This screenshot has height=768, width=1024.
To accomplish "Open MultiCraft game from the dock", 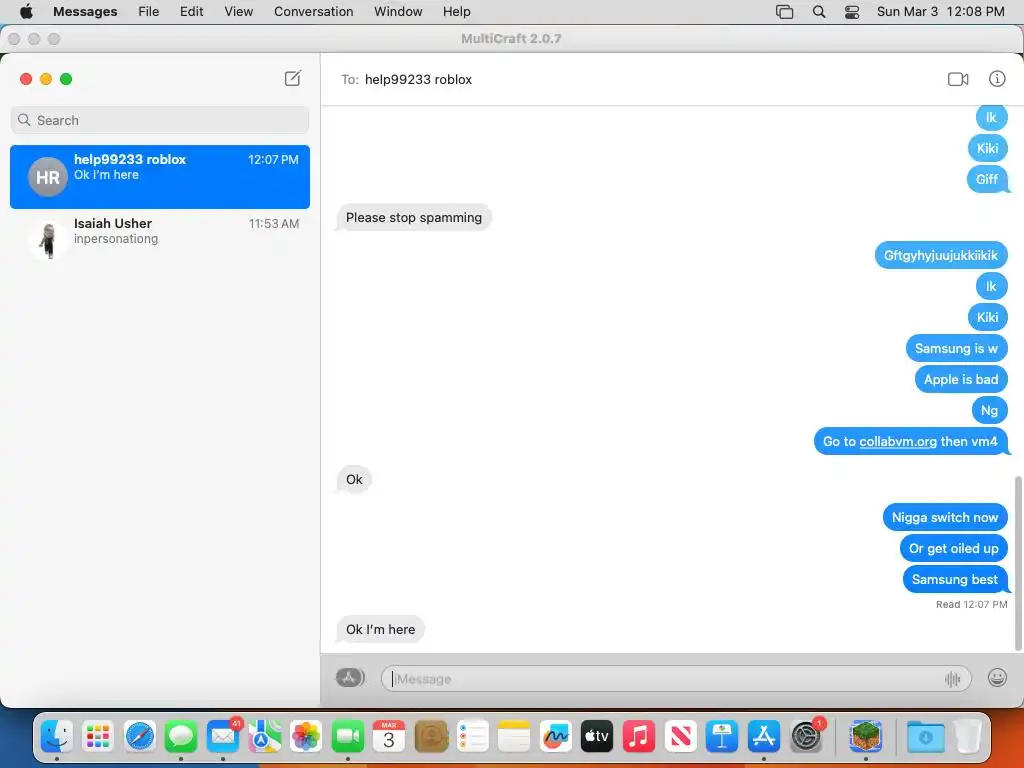I will pos(866,737).
